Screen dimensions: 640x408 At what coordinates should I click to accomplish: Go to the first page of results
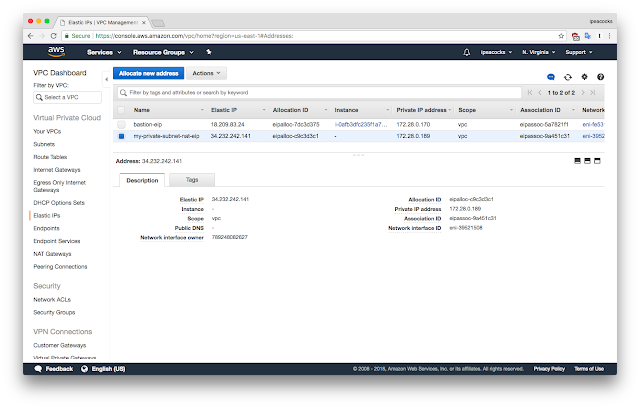click(x=530, y=93)
